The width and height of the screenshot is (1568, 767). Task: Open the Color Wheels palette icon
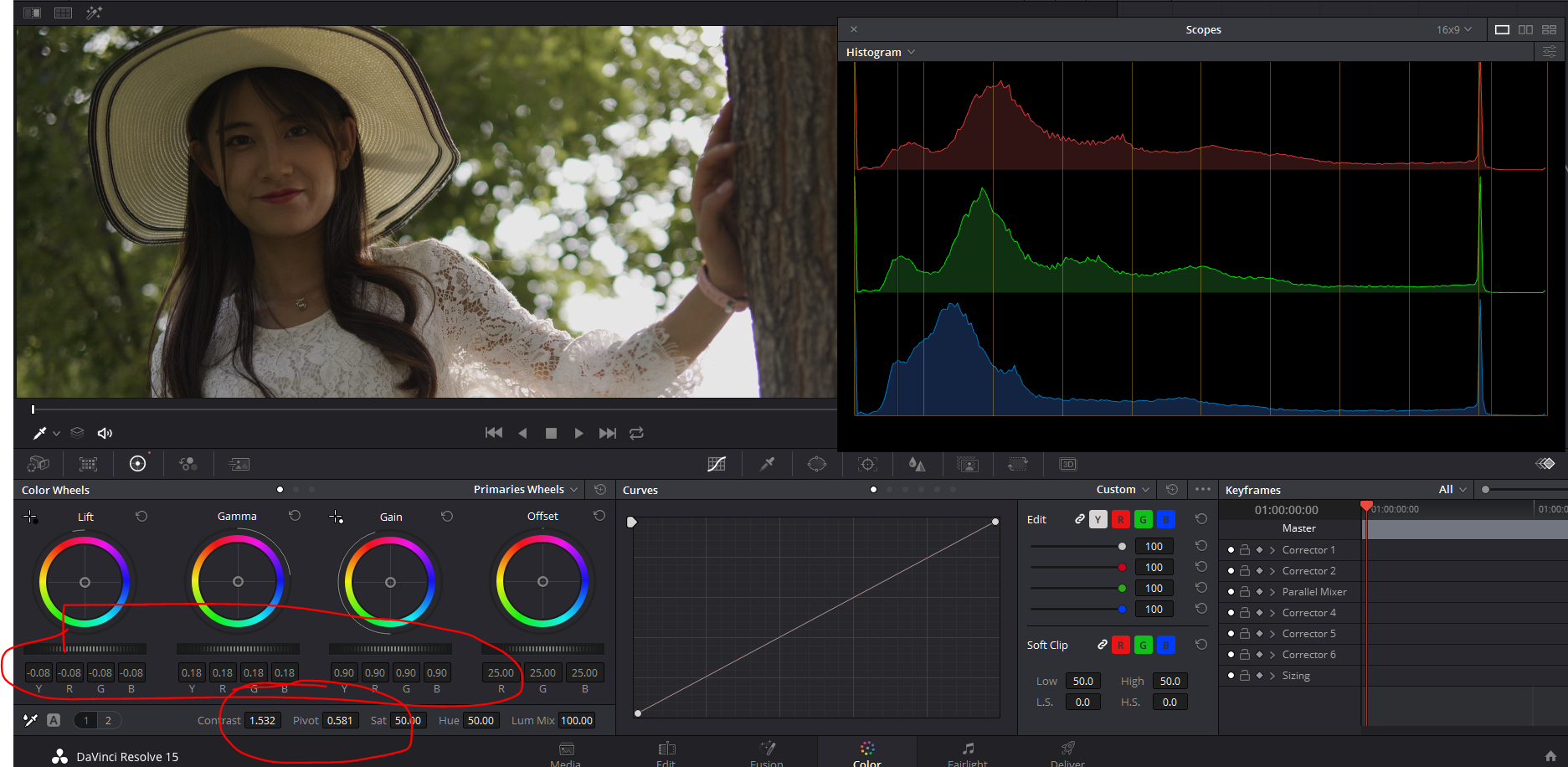click(138, 464)
